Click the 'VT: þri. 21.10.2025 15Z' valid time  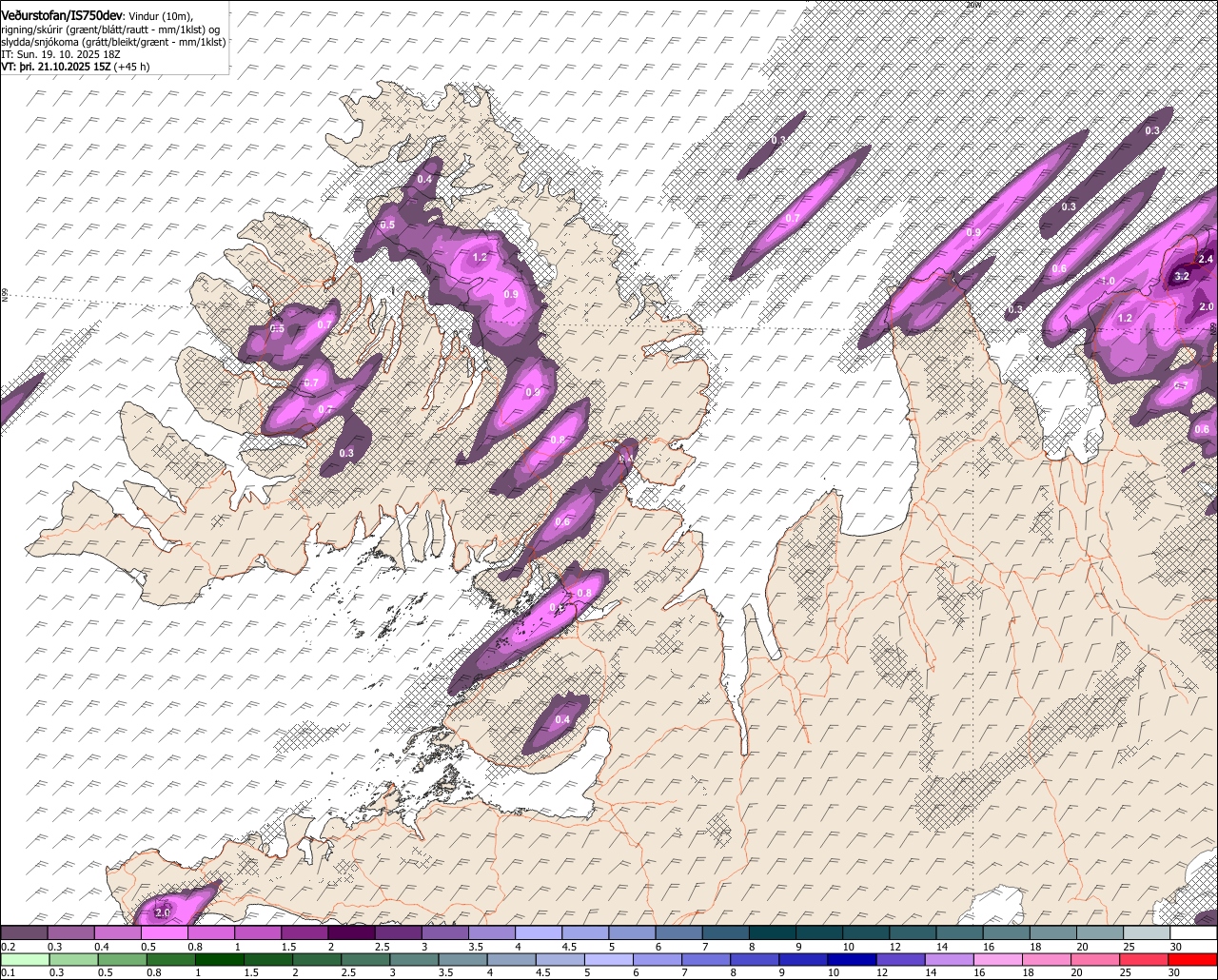pyautogui.click(x=55, y=67)
